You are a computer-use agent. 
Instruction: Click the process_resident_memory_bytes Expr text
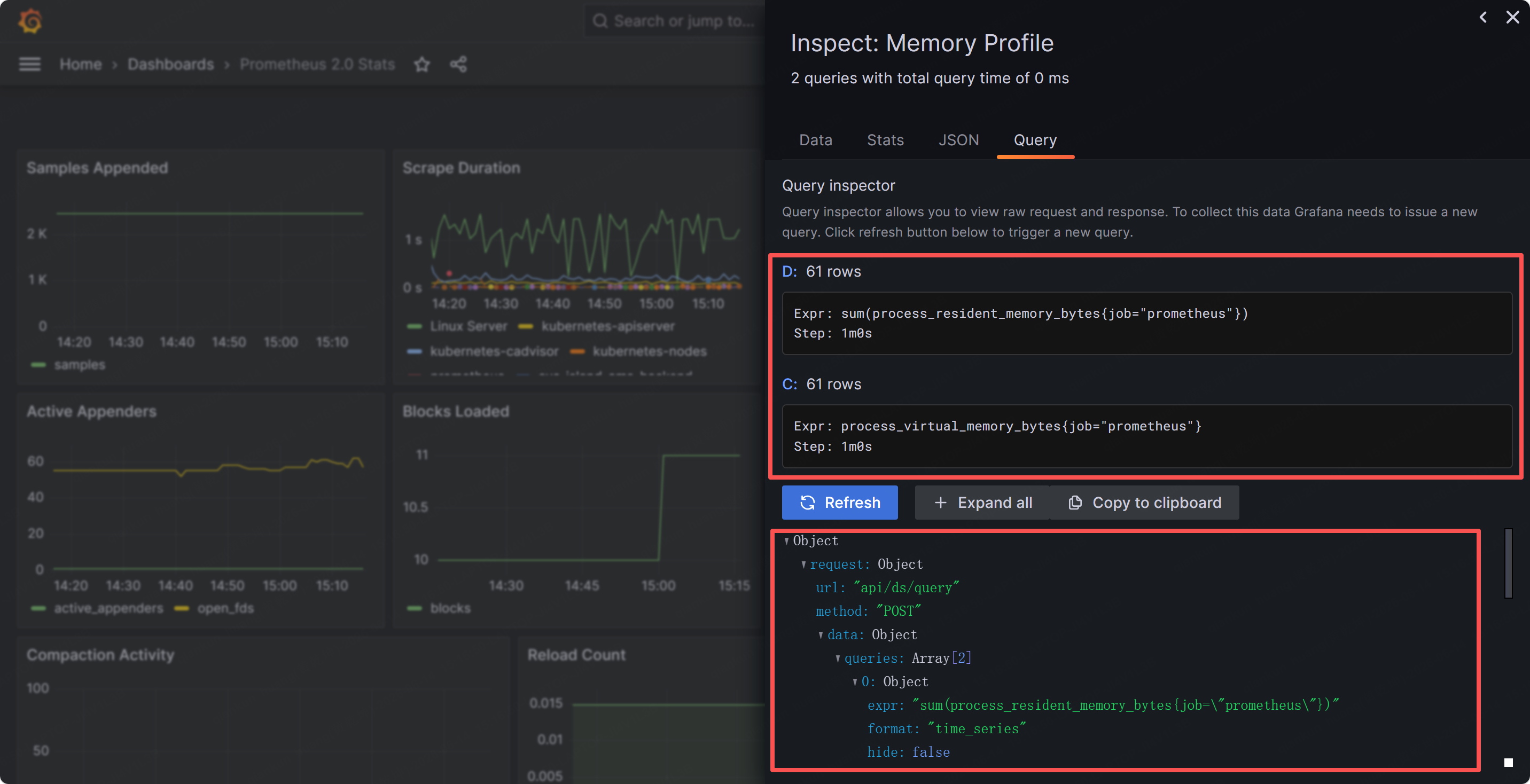point(1021,313)
